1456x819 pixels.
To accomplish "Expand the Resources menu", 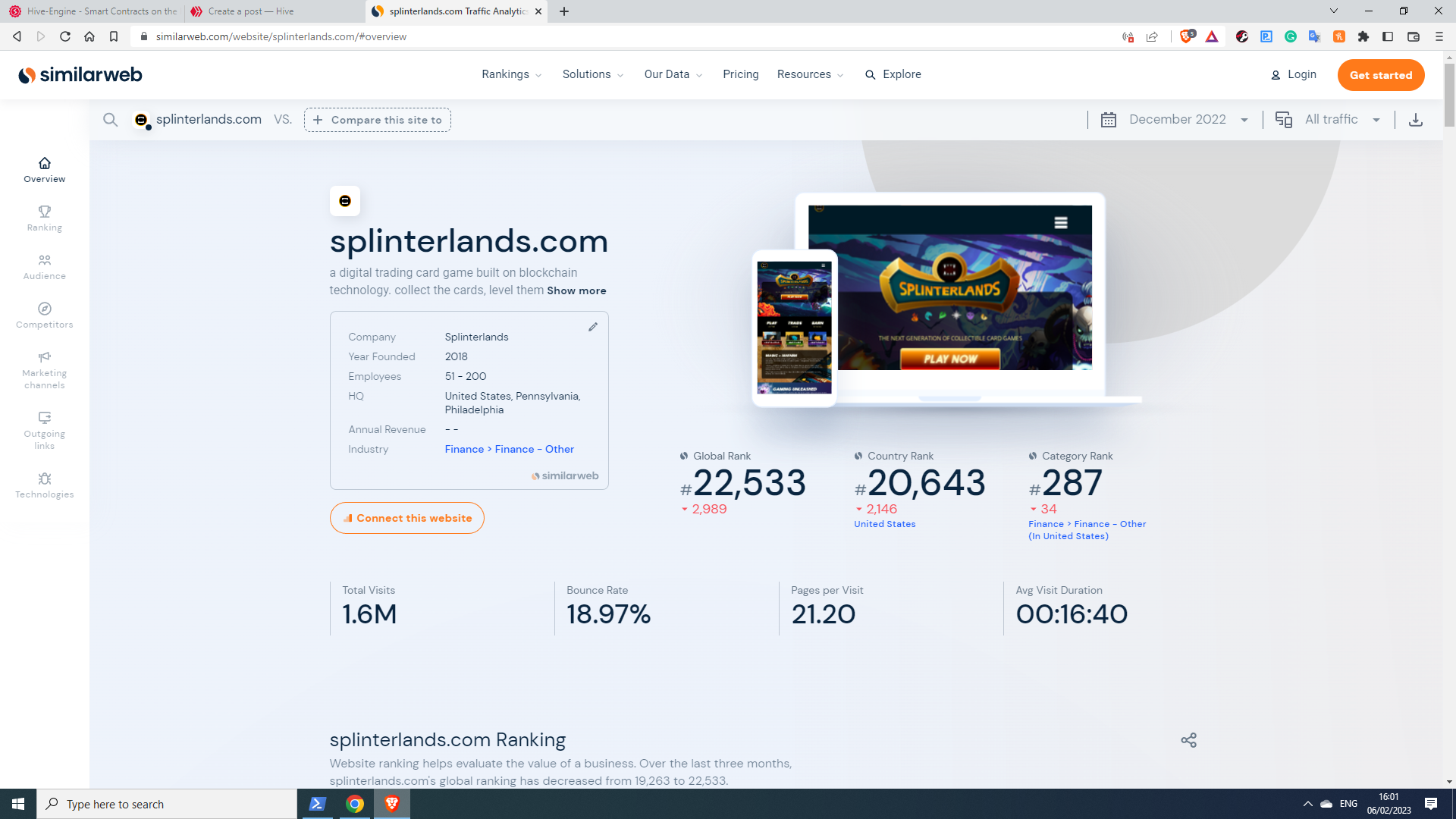I will [x=810, y=74].
